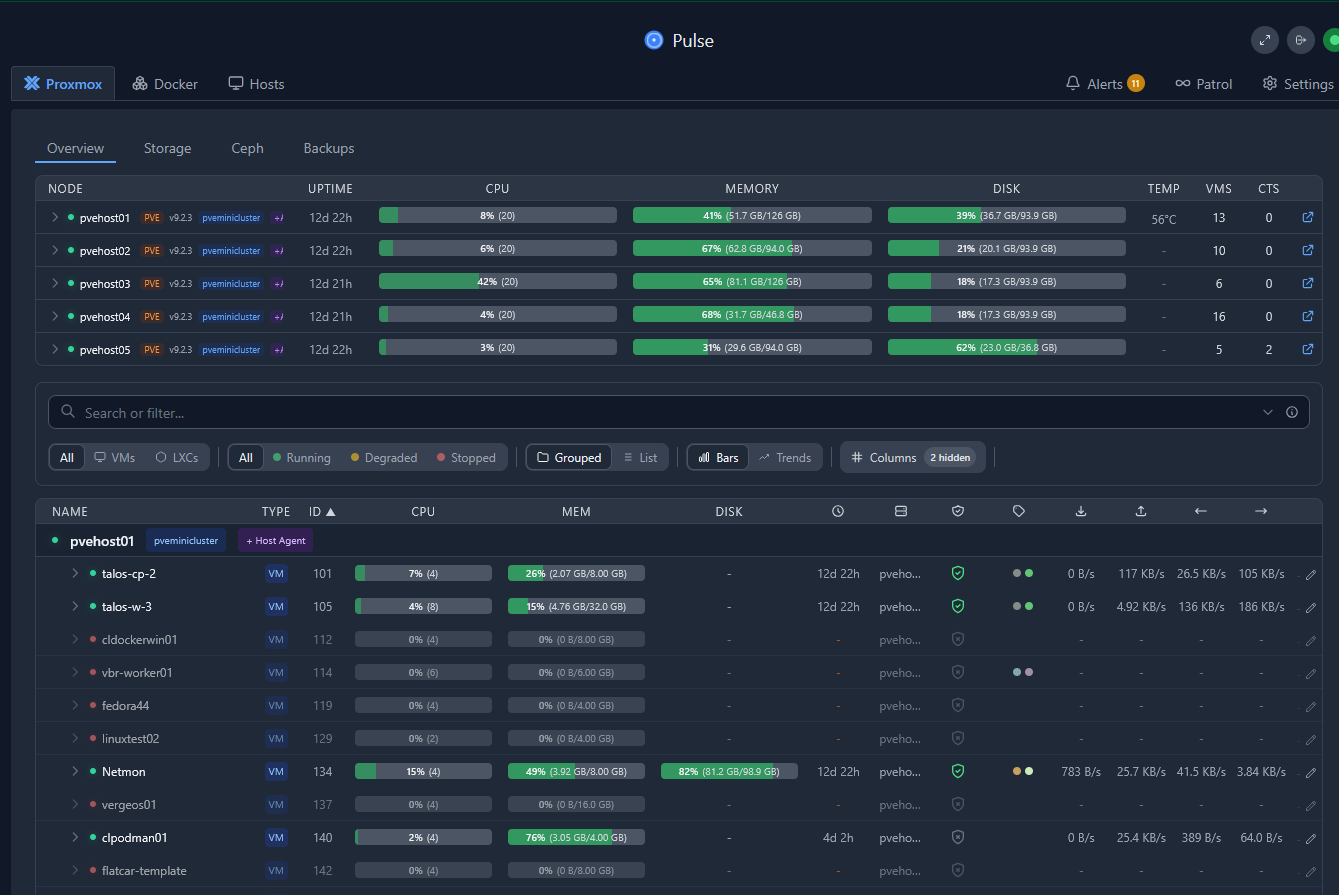Click the + Host Agent badge
Viewport: 1339px width, 895px height.
point(276,541)
